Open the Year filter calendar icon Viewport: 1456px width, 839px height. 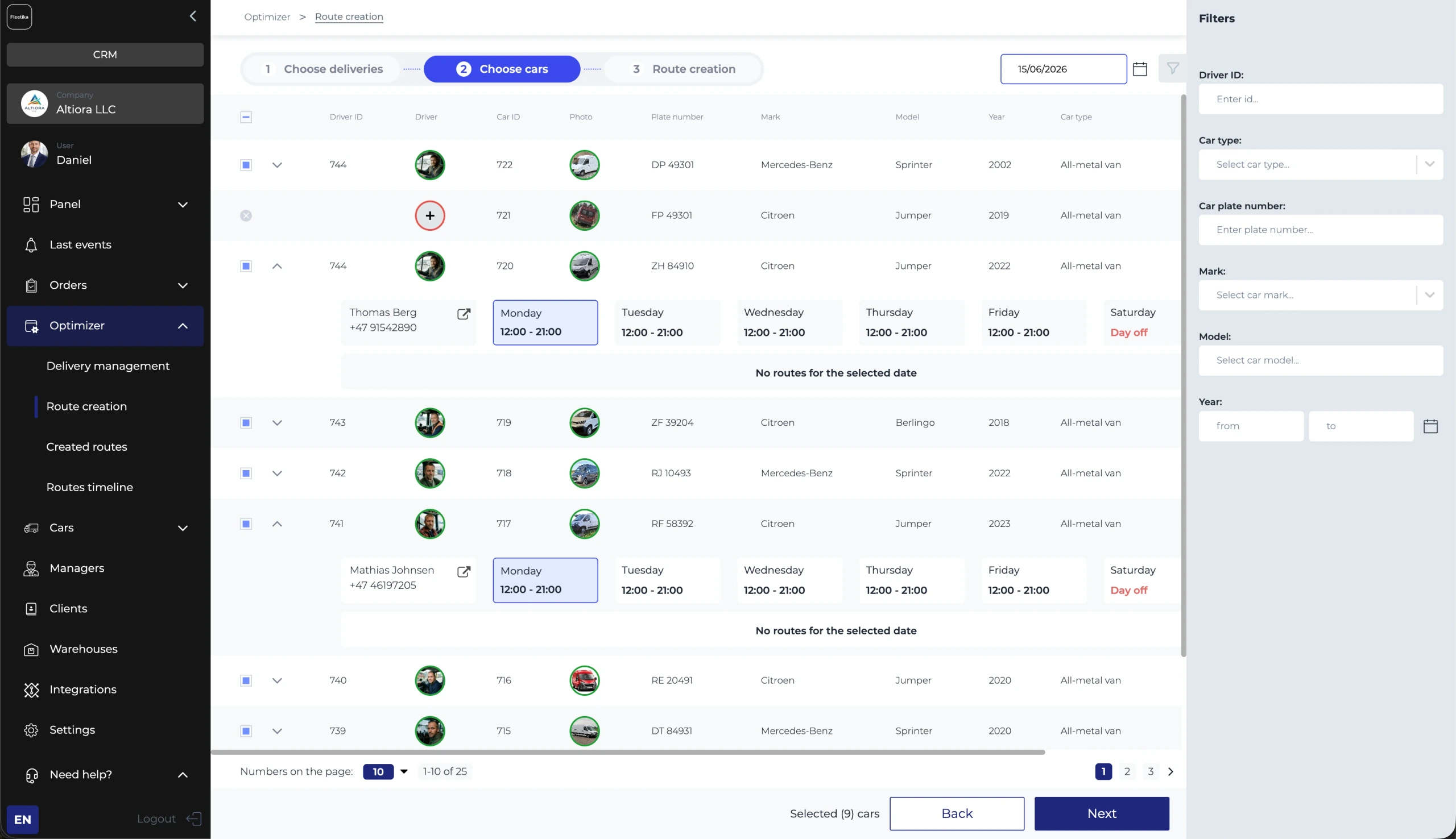point(1430,426)
